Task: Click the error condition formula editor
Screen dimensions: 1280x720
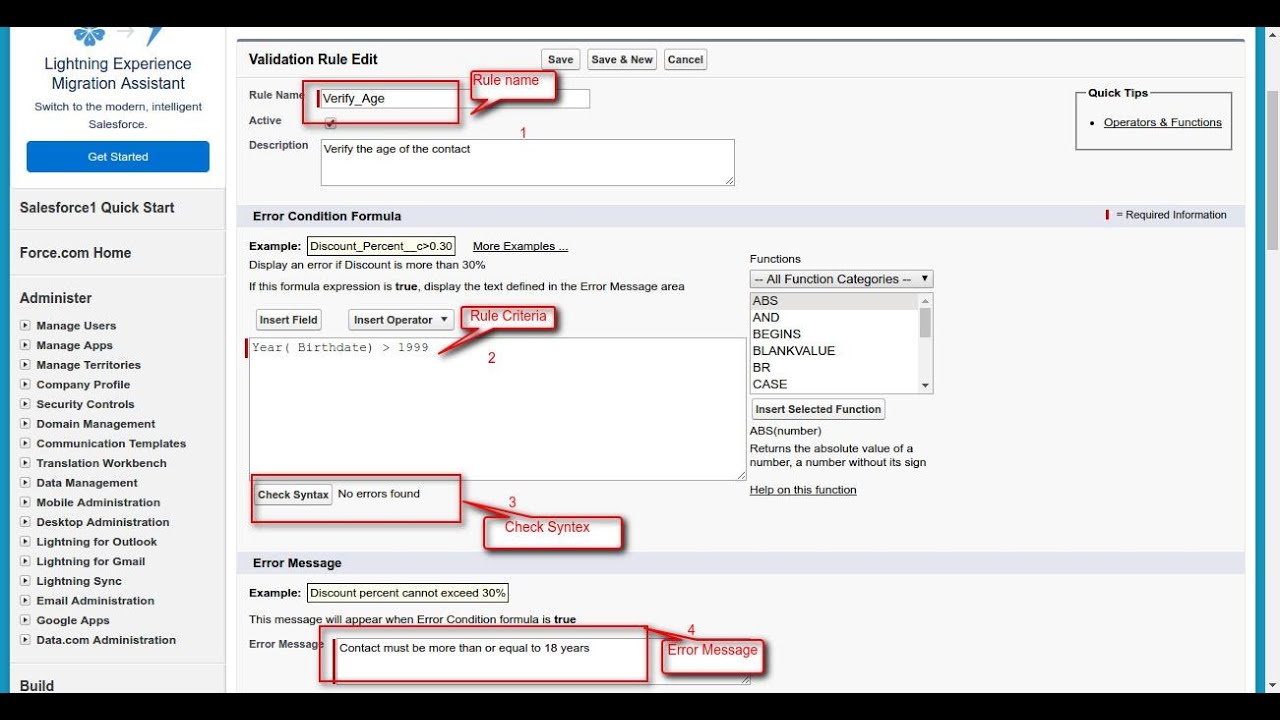Action: [497, 409]
